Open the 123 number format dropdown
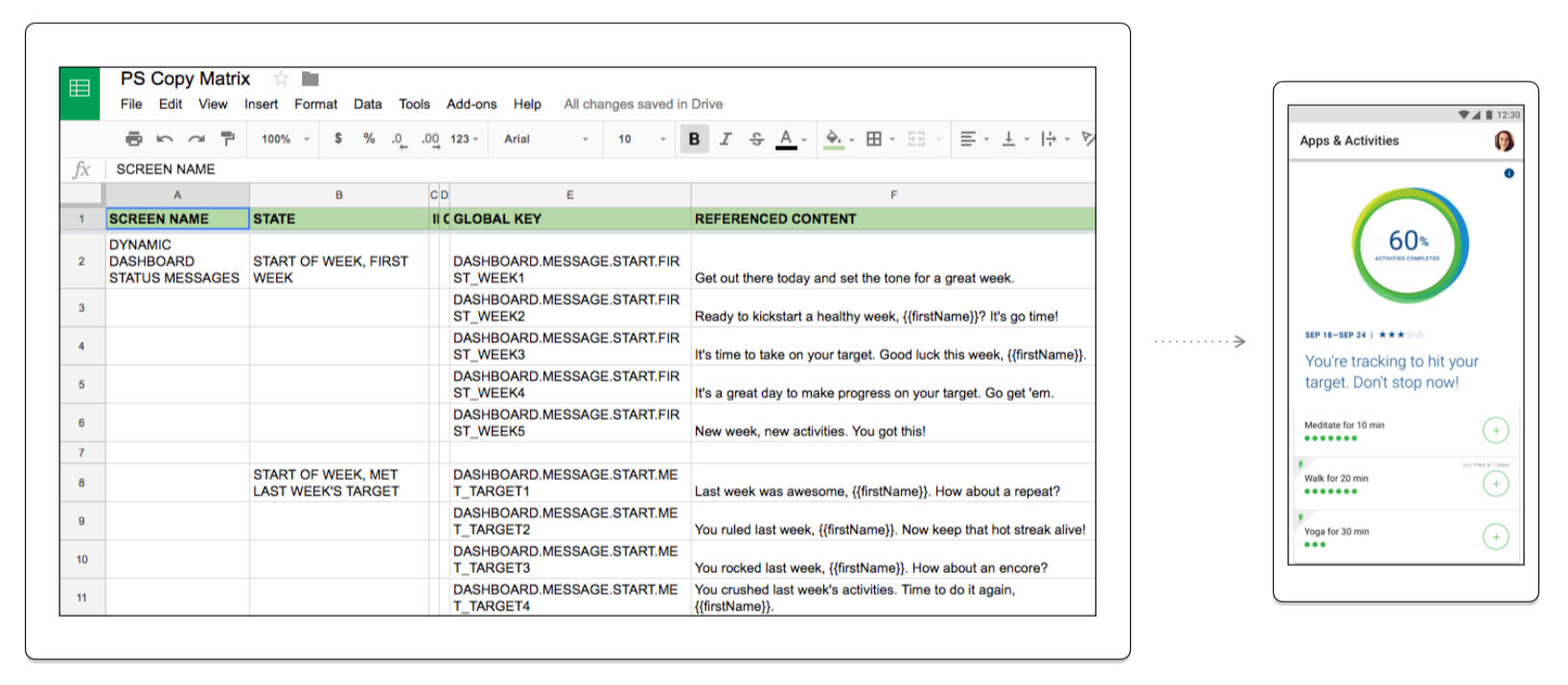Viewport: 1568px width, 685px height. (x=464, y=139)
